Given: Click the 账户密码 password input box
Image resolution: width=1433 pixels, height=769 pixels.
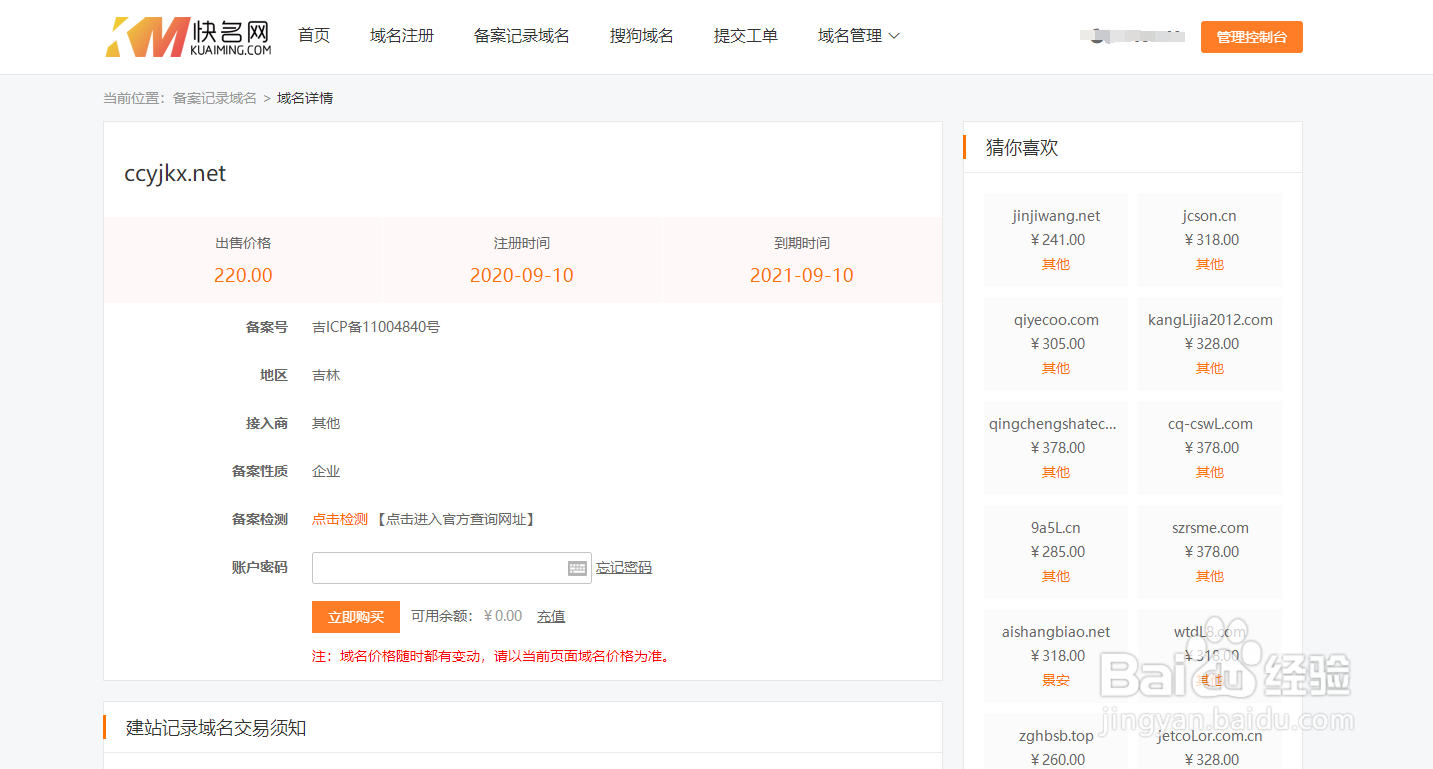Looking at the screenshot, I should [440, 567].
